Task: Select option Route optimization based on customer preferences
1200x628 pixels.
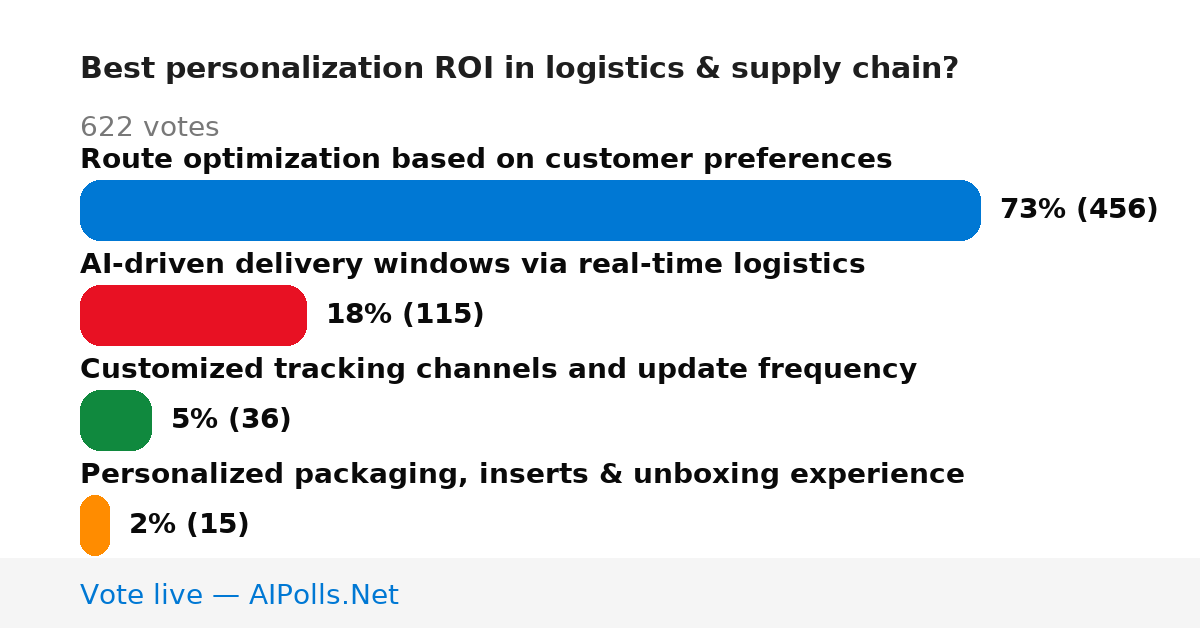Action: point(486,159)
